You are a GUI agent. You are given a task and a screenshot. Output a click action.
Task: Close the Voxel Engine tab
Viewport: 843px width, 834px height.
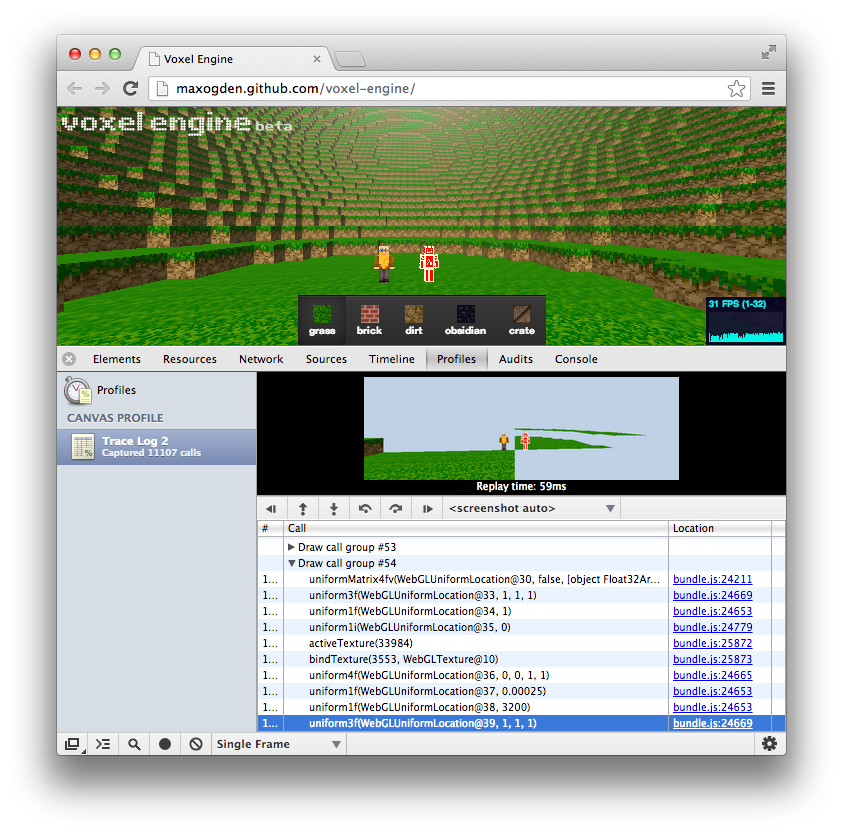pyautogui.click(x=317, y=59)
